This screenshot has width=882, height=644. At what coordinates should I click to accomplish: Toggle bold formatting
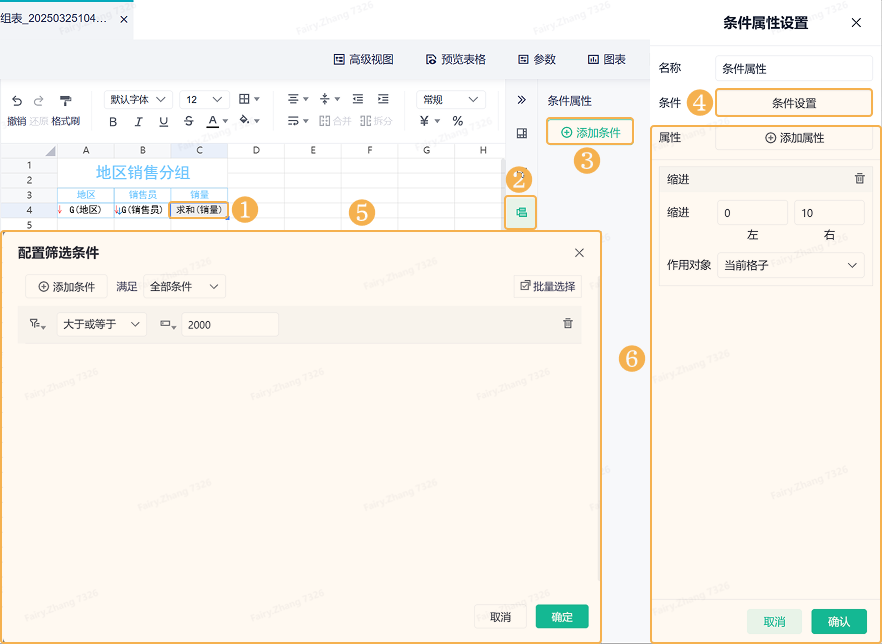113,121
